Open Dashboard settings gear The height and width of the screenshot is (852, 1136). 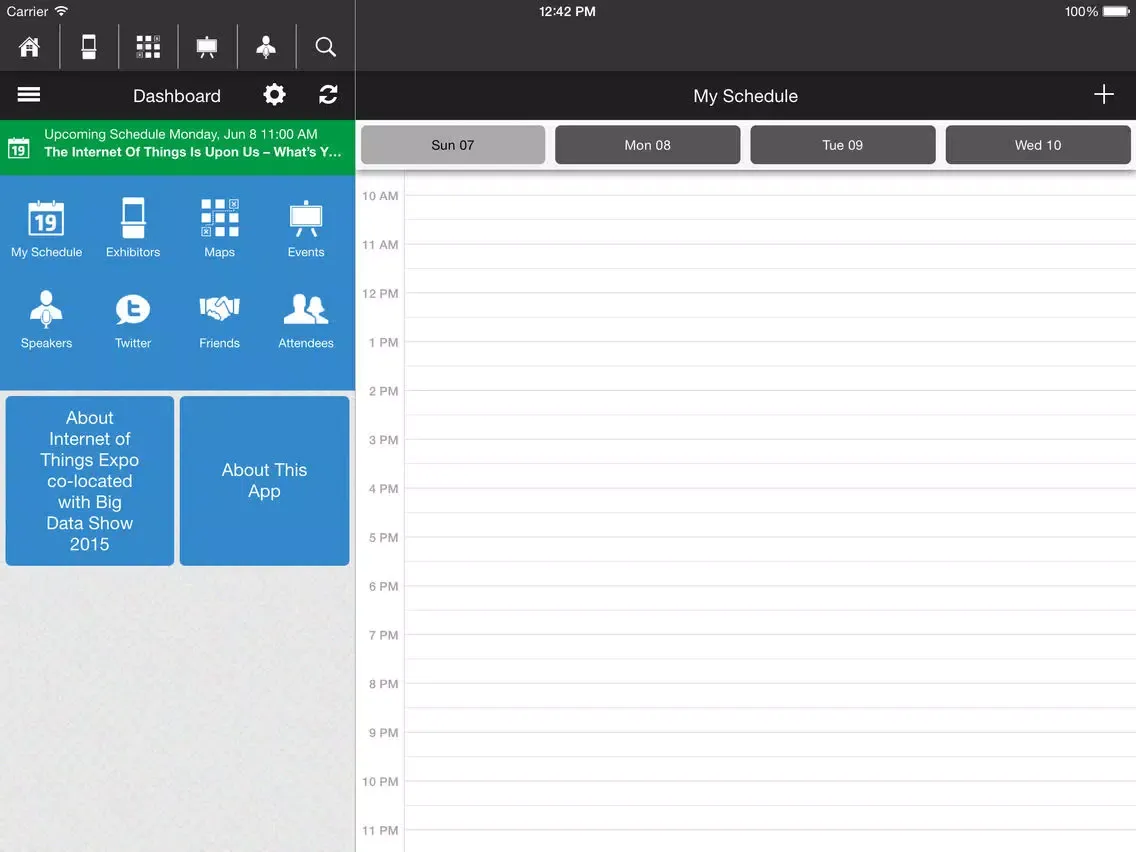[x=274, y=95]
